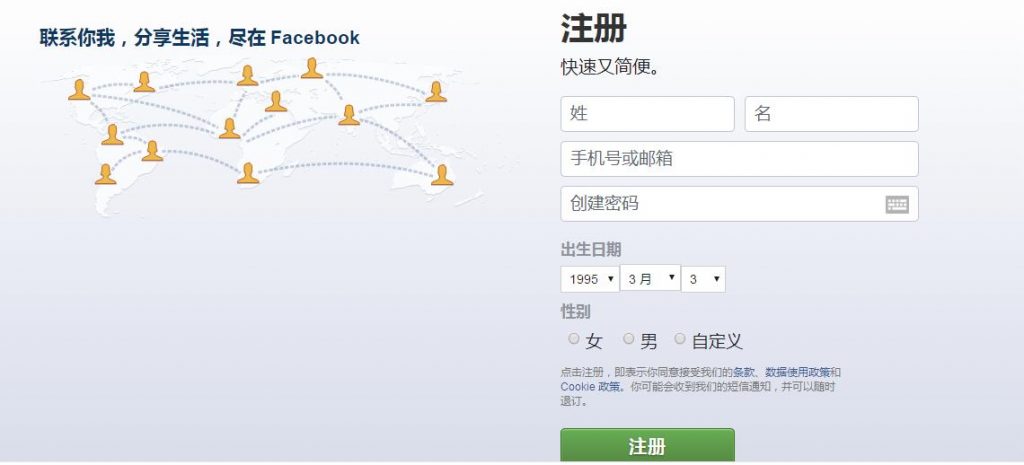This screenshot has height=465, width=1024.
Task: Focus the 姓 surname input field
Action: click(x=647, y=114)
